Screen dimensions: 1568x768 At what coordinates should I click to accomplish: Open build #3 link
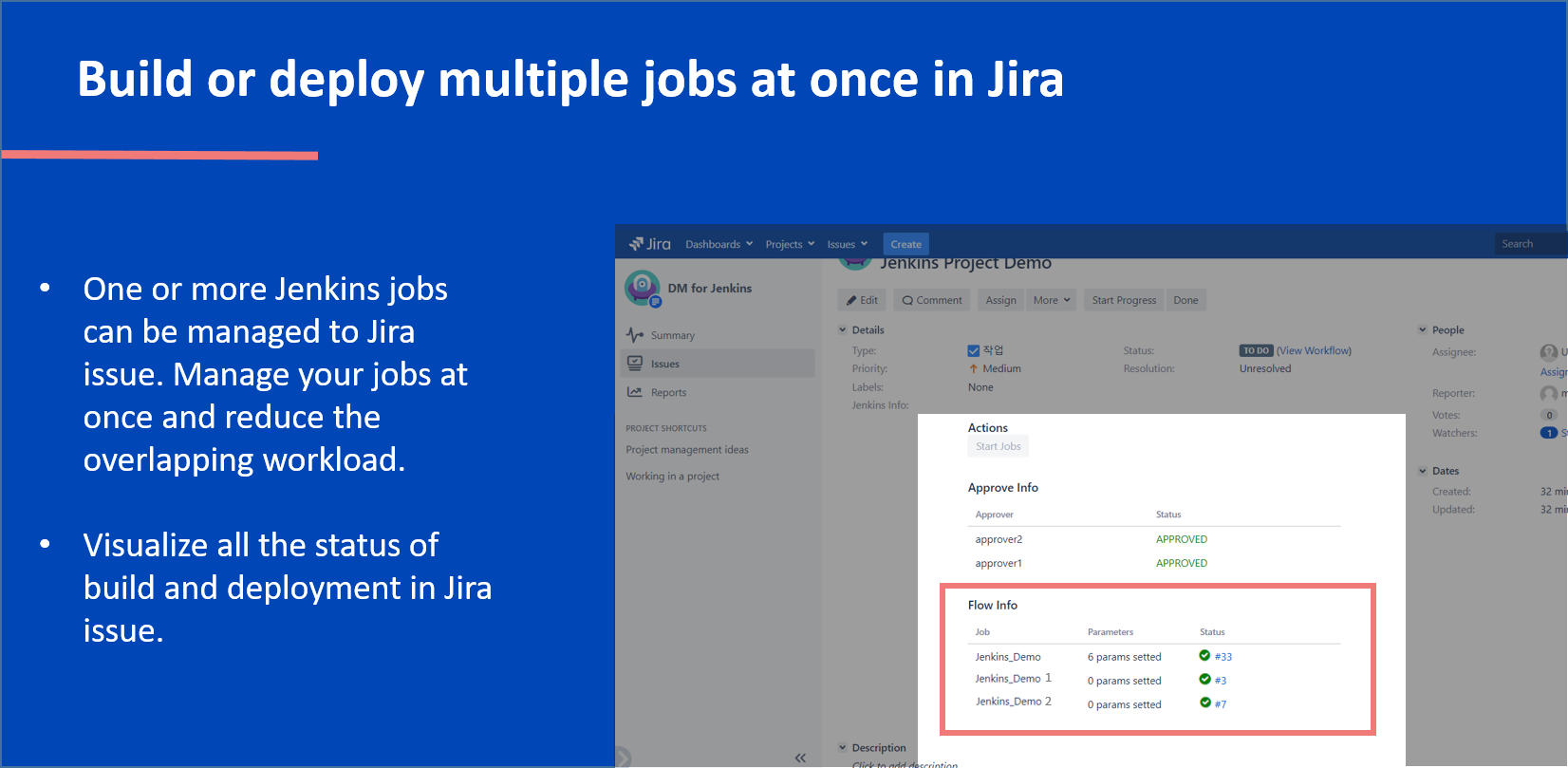(x=1221, y=681)
